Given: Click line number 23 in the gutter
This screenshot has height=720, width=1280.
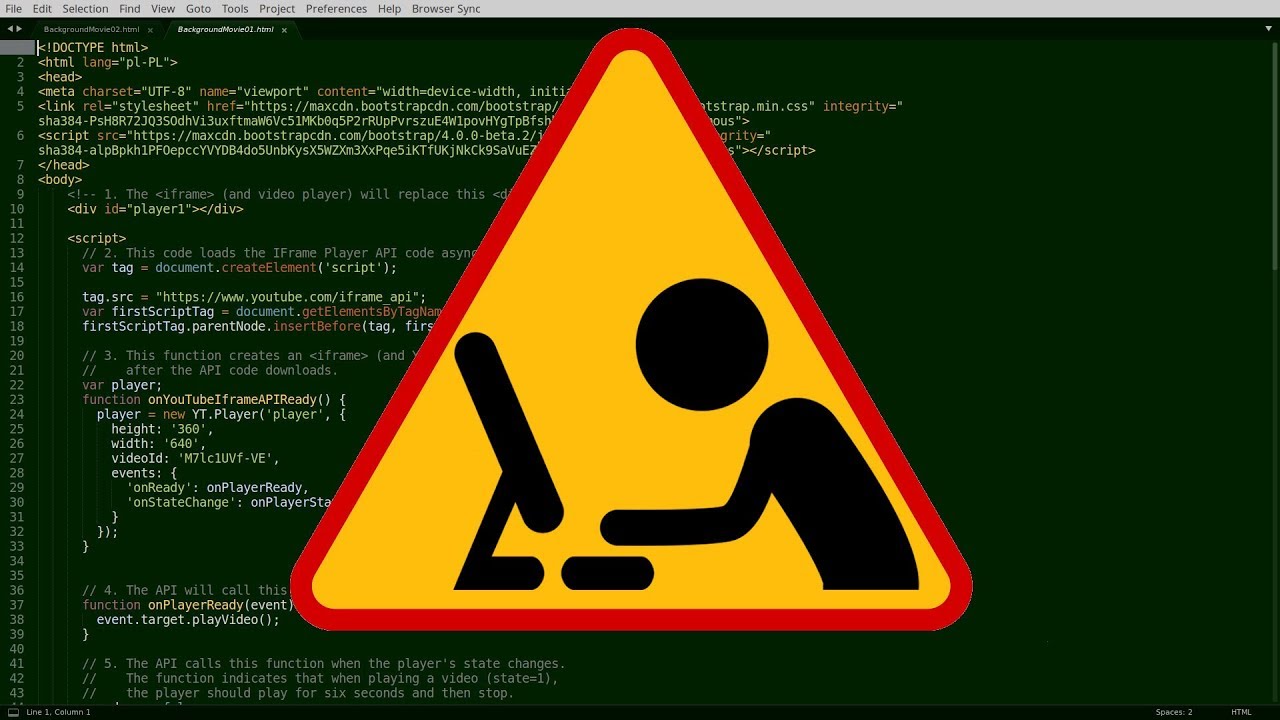Looking at the screenshot, I should click(x=17, y=399).
